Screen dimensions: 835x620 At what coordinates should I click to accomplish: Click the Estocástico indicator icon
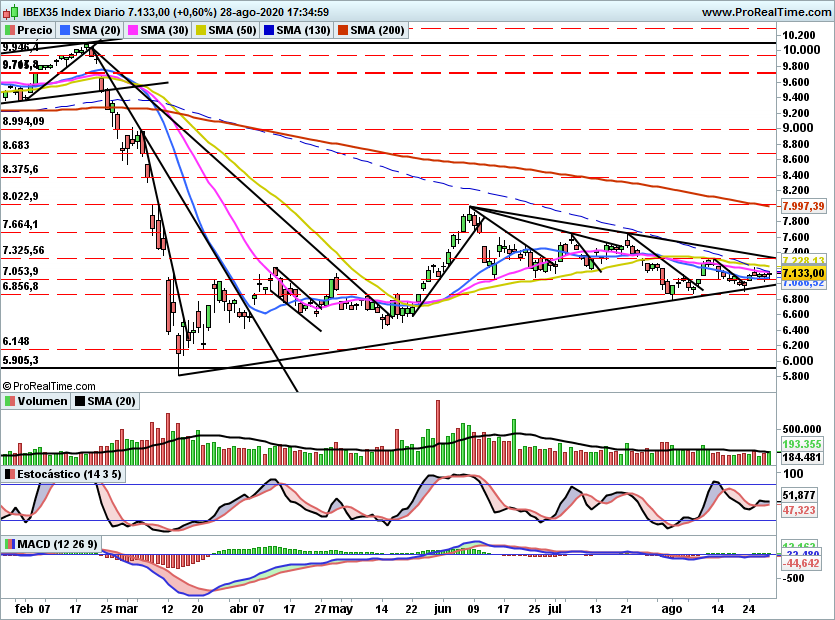point(10,474)
